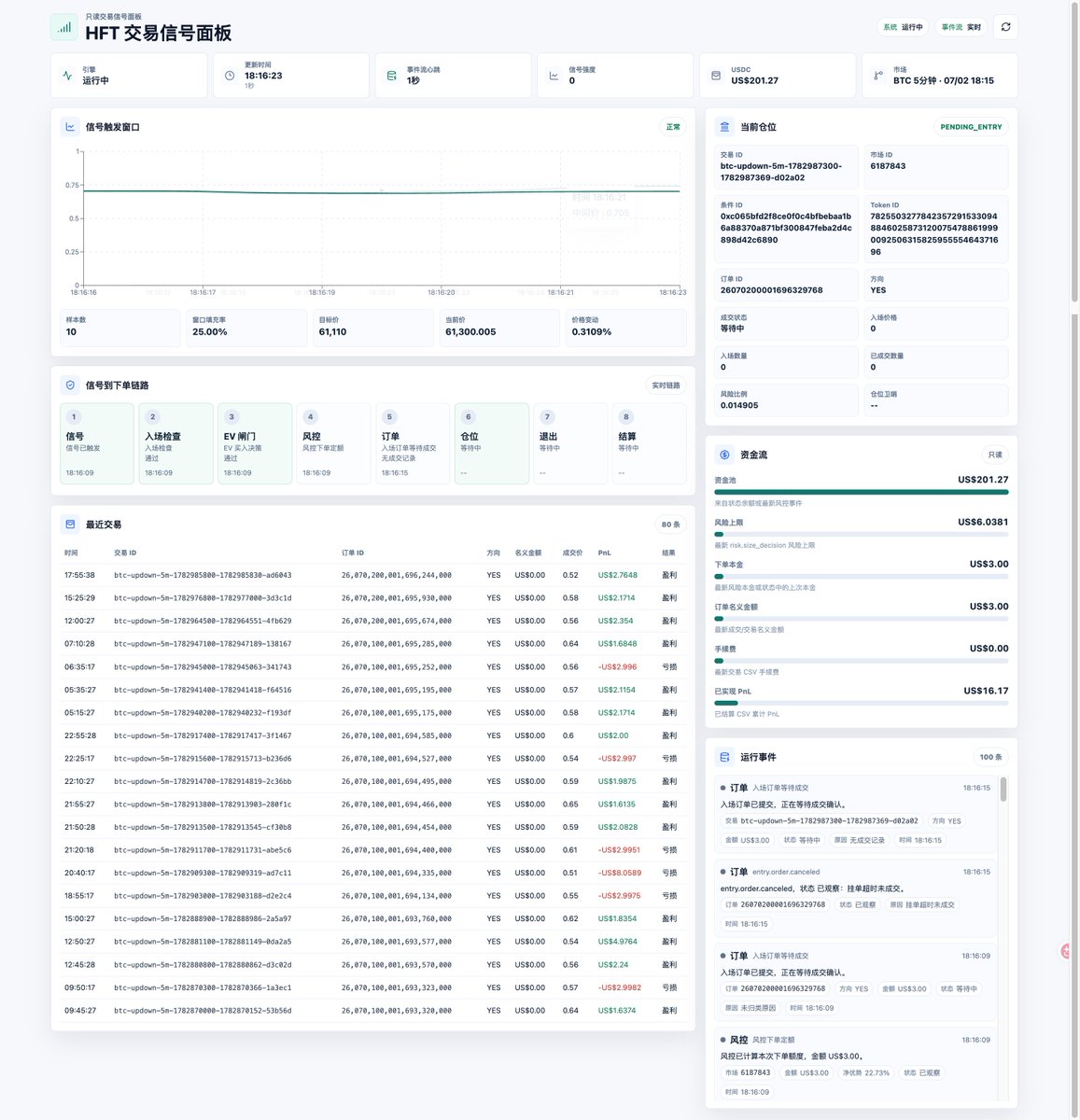Click PnL value -US$2.996 at 06:35:17

[618, 667]
